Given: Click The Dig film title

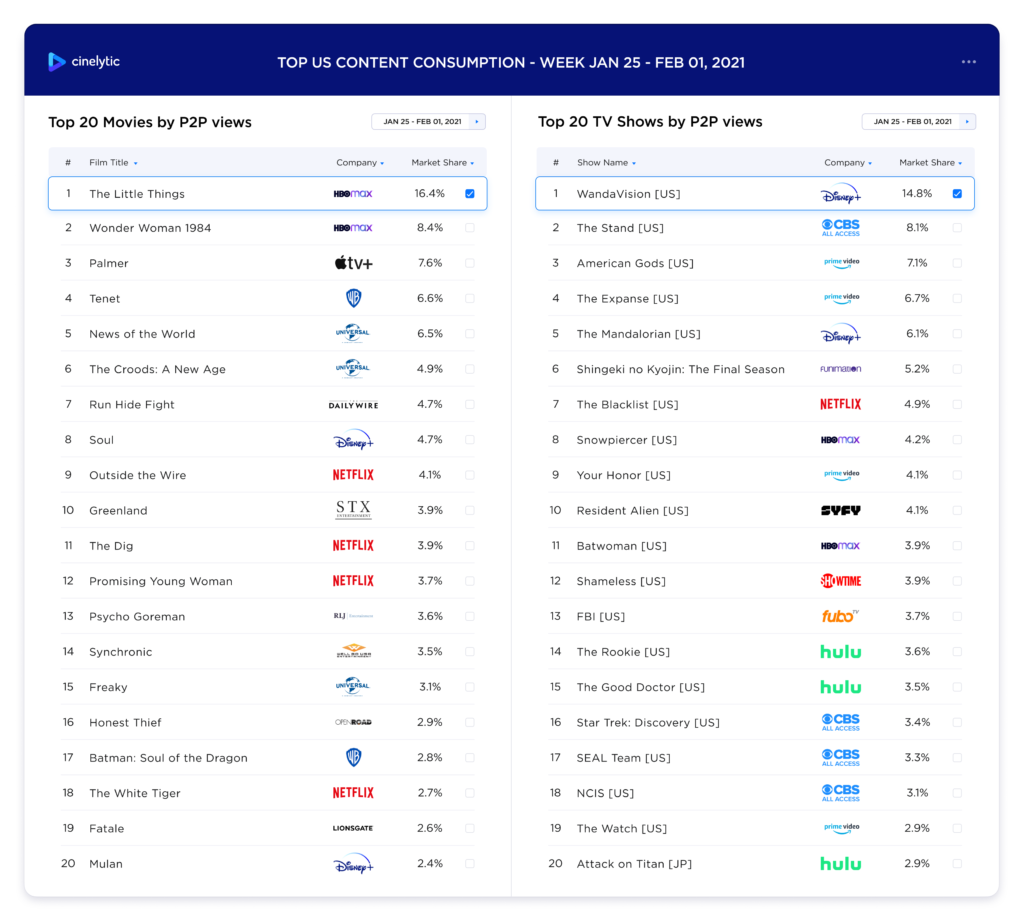Looking at the screenshot, I should (x=111, y=546).
